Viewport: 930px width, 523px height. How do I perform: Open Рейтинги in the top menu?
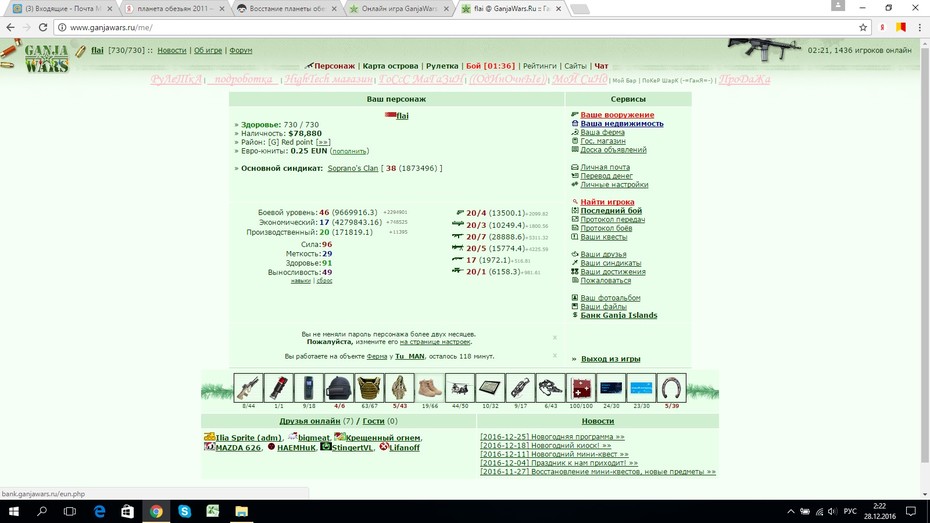pos(539,66)
